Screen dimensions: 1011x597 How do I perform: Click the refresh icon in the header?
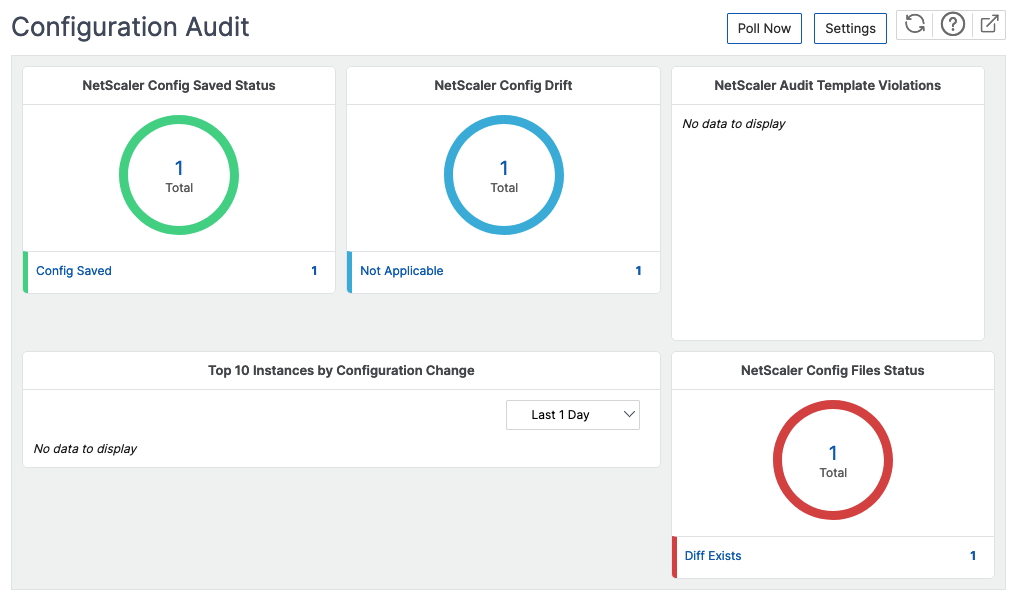(x=914, y=24)
